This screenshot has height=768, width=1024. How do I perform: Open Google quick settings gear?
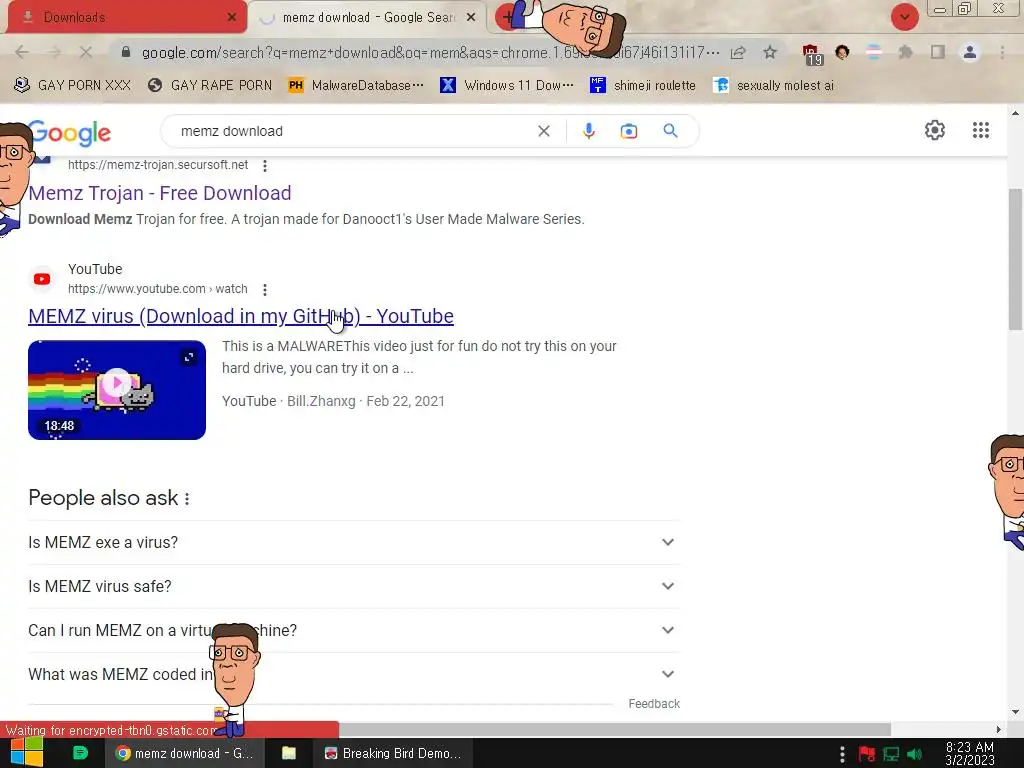[x=935, y=130]
